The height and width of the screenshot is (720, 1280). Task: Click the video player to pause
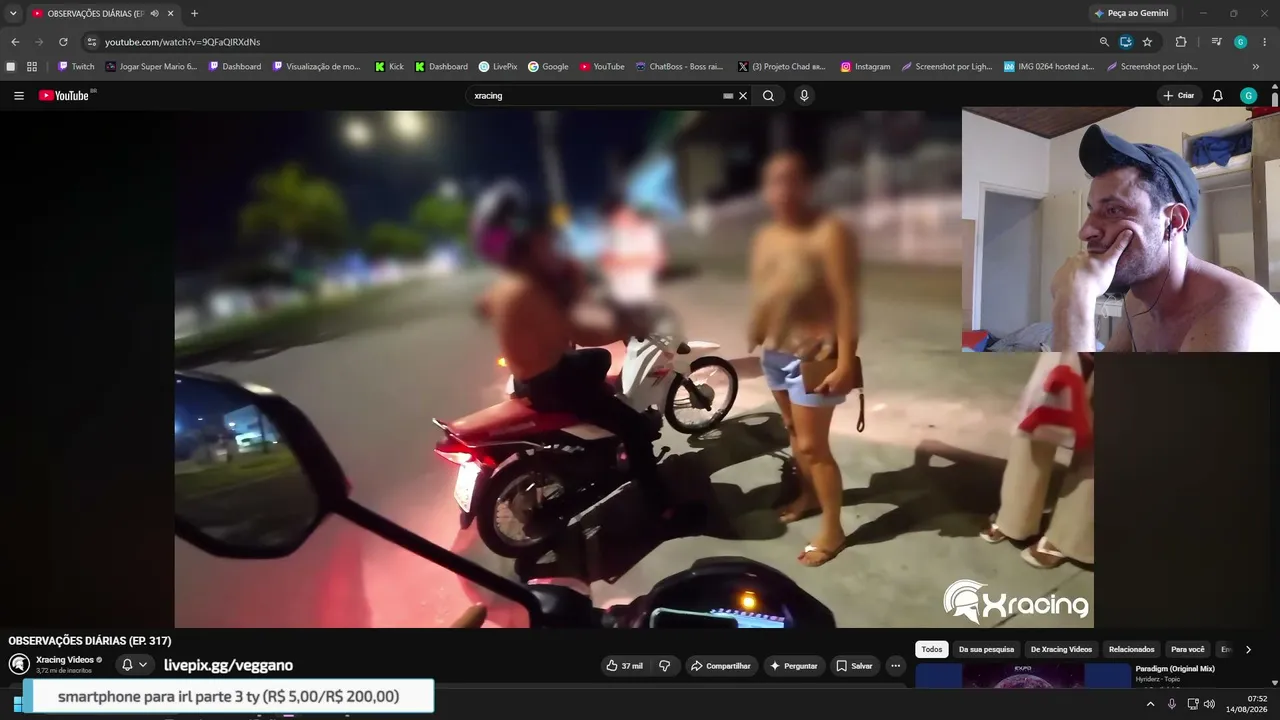click(x=634, y=369)
